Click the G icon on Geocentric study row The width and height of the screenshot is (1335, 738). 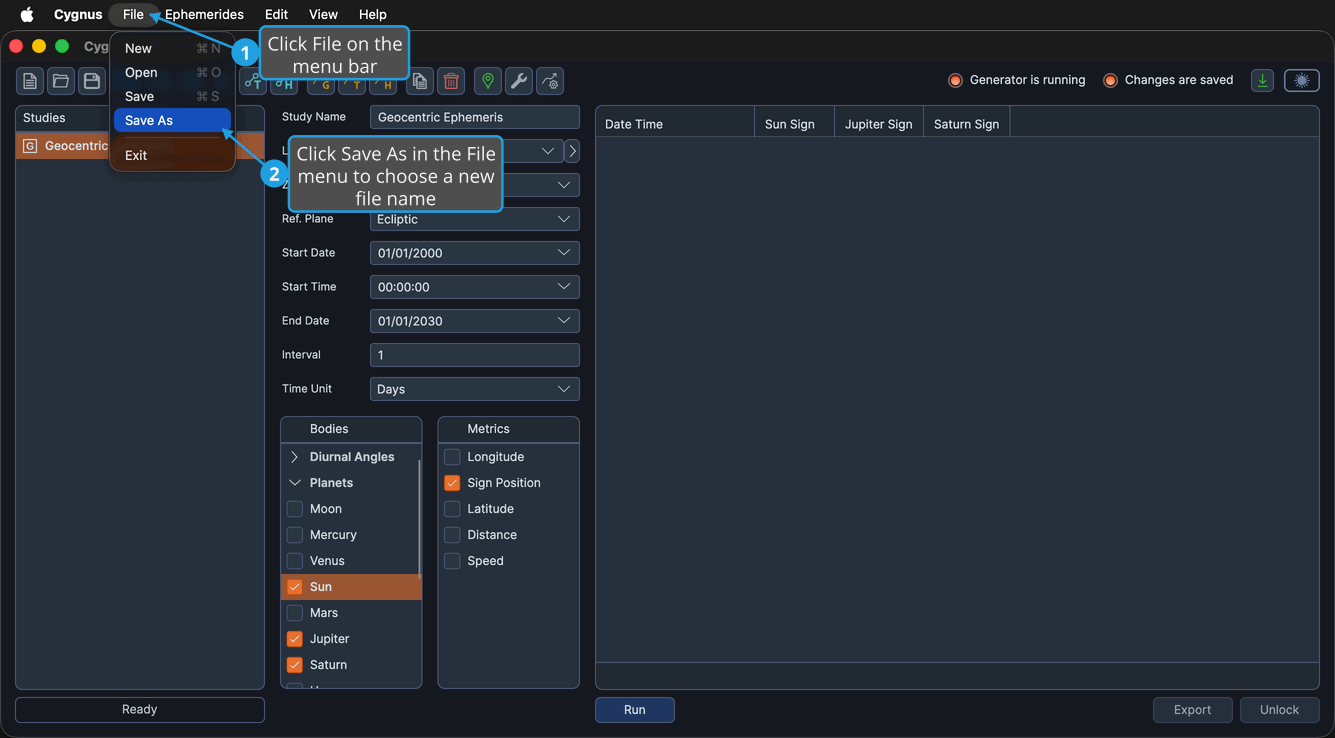coord(30,146)
